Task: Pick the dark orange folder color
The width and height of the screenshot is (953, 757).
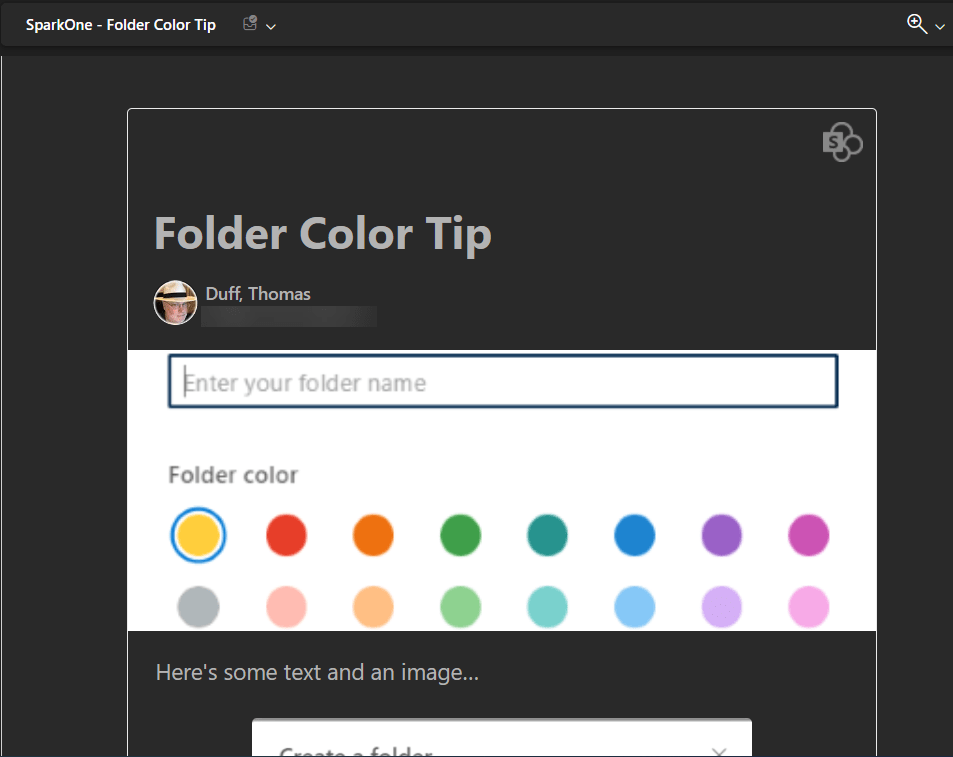Action: (x=373, y=535)
